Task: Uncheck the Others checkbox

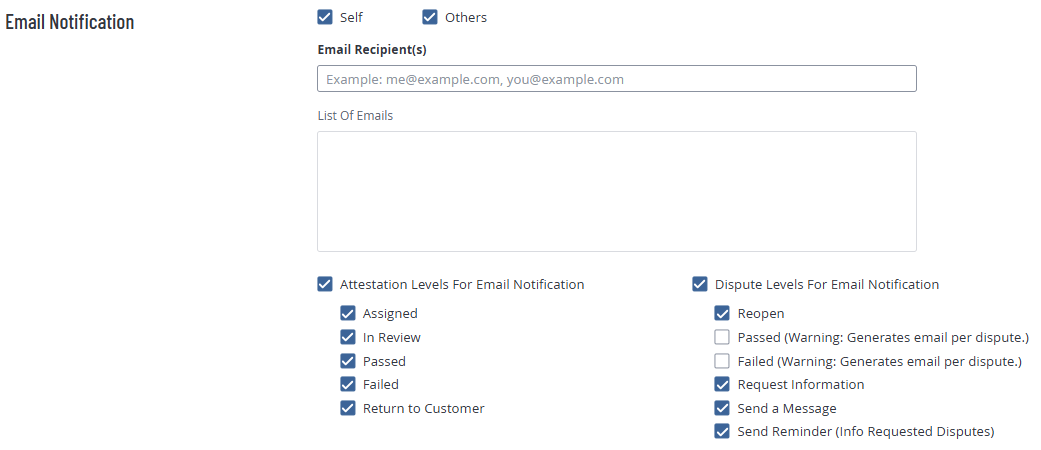Action: tap(430, 17)
